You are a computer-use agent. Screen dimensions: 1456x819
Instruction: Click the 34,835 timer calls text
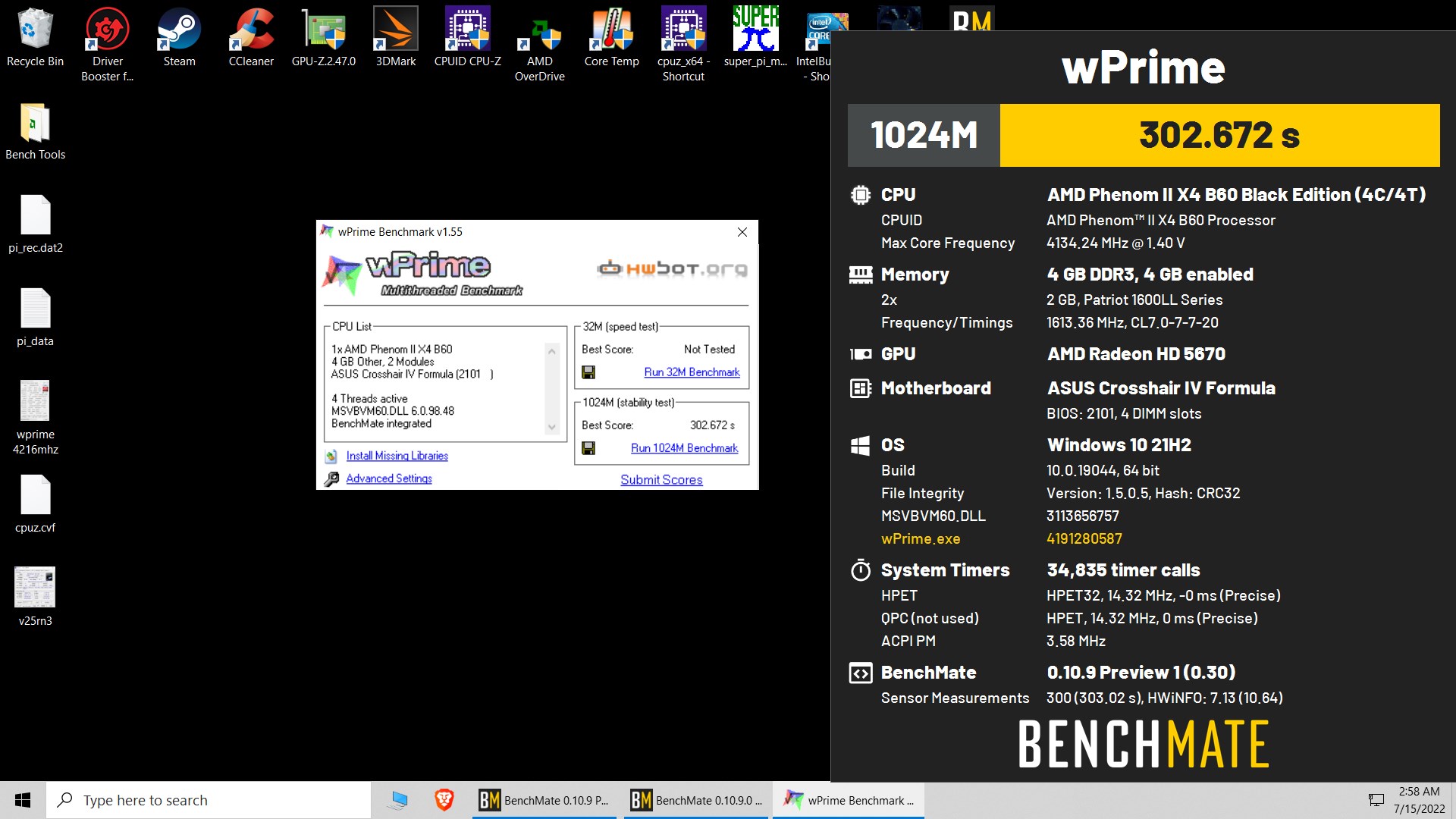pos(1123,570)
